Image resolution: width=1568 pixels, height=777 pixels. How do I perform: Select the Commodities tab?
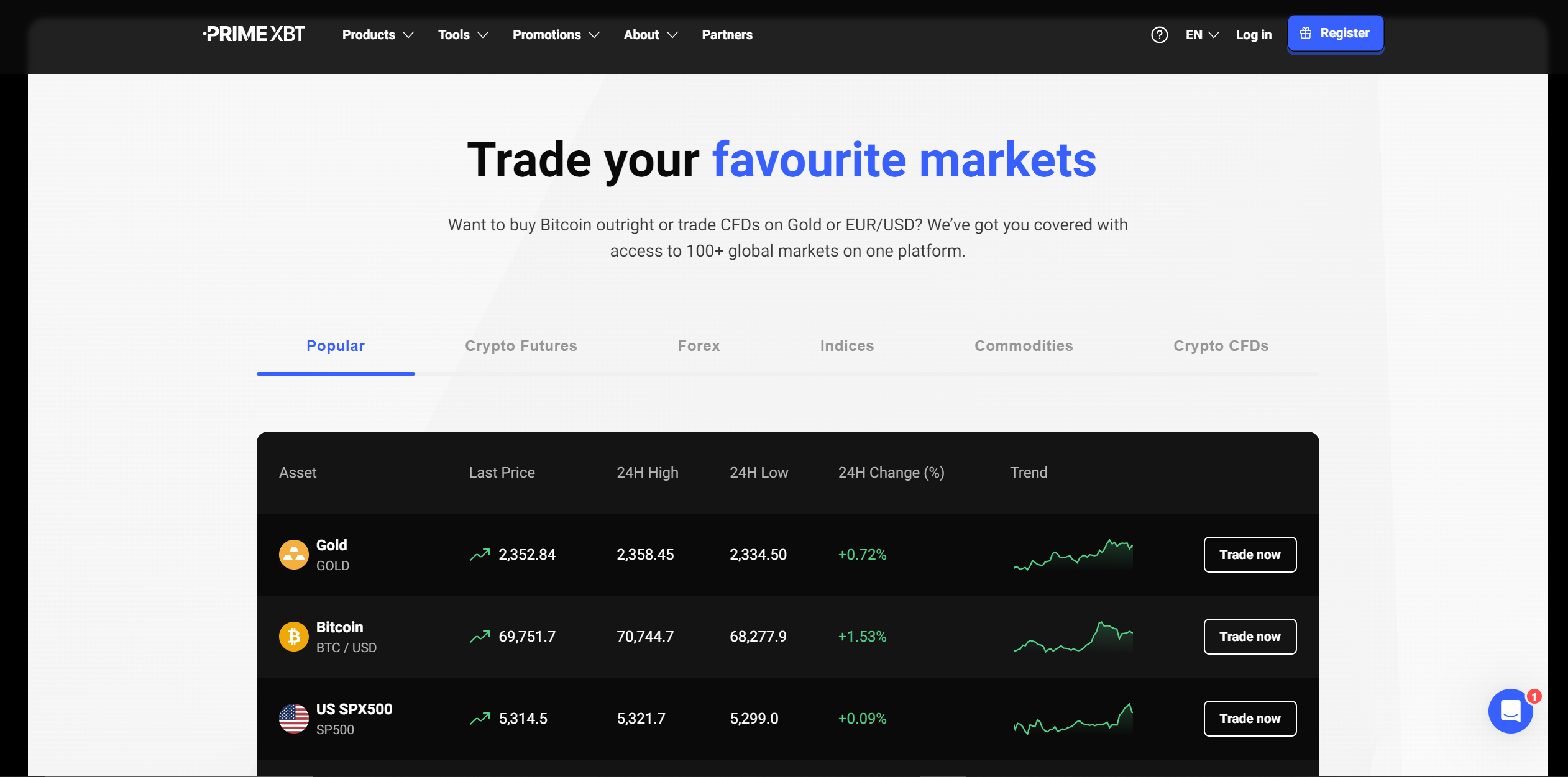[x=1024, y=346]
